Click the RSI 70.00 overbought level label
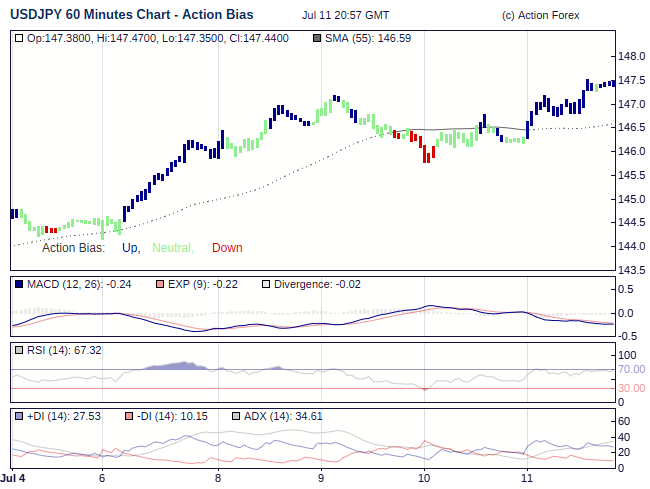This screenshot has height=489, width=650. coord(632,369)
